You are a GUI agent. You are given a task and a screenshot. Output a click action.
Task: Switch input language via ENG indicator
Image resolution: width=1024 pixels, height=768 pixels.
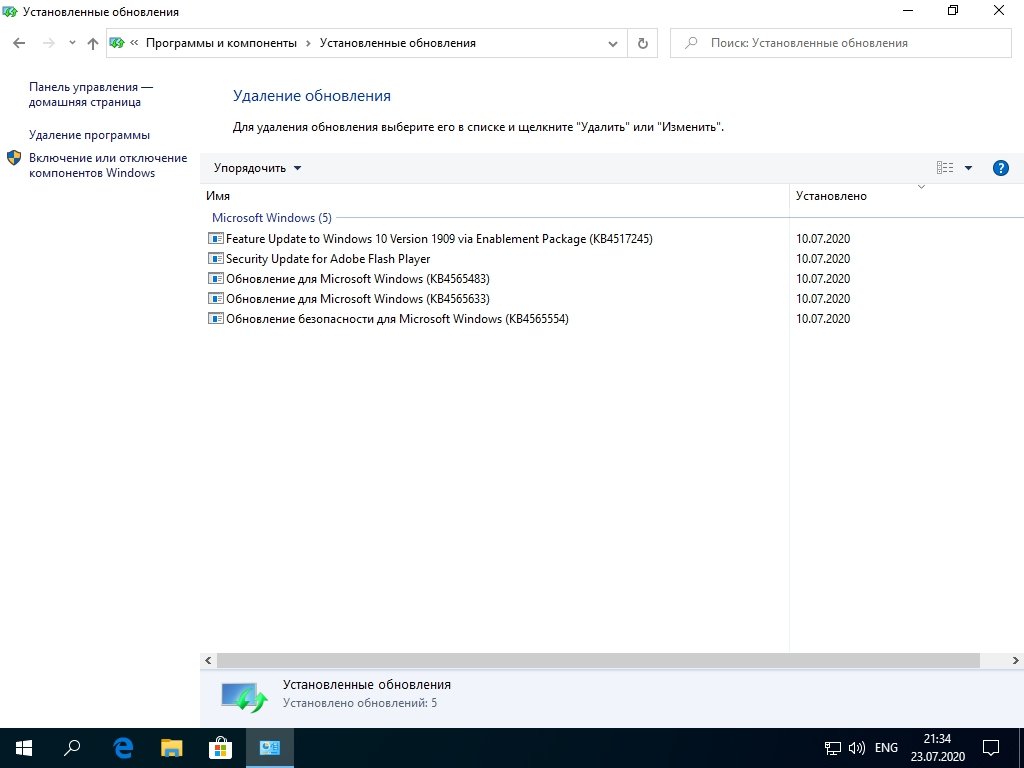click(x=886, y=748)
